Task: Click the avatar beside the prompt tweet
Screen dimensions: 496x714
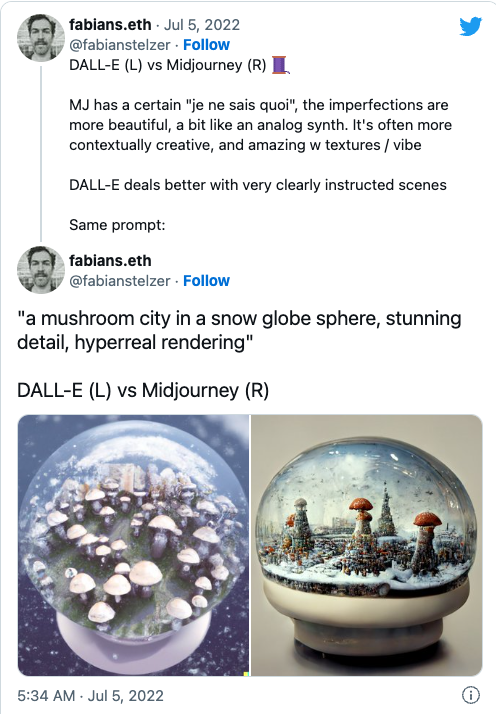Action: tap(41, 270)
